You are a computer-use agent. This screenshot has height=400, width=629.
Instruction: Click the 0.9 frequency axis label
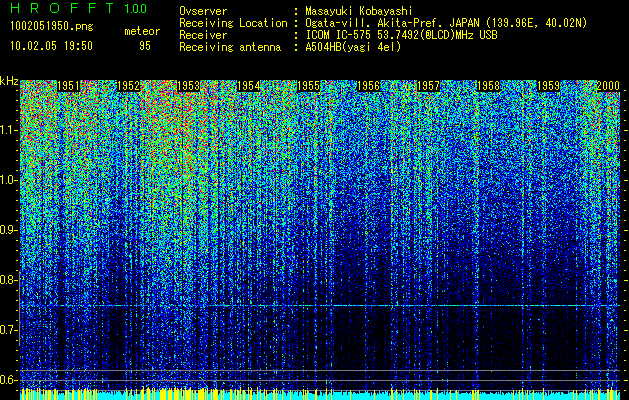[x=8, y=230]
